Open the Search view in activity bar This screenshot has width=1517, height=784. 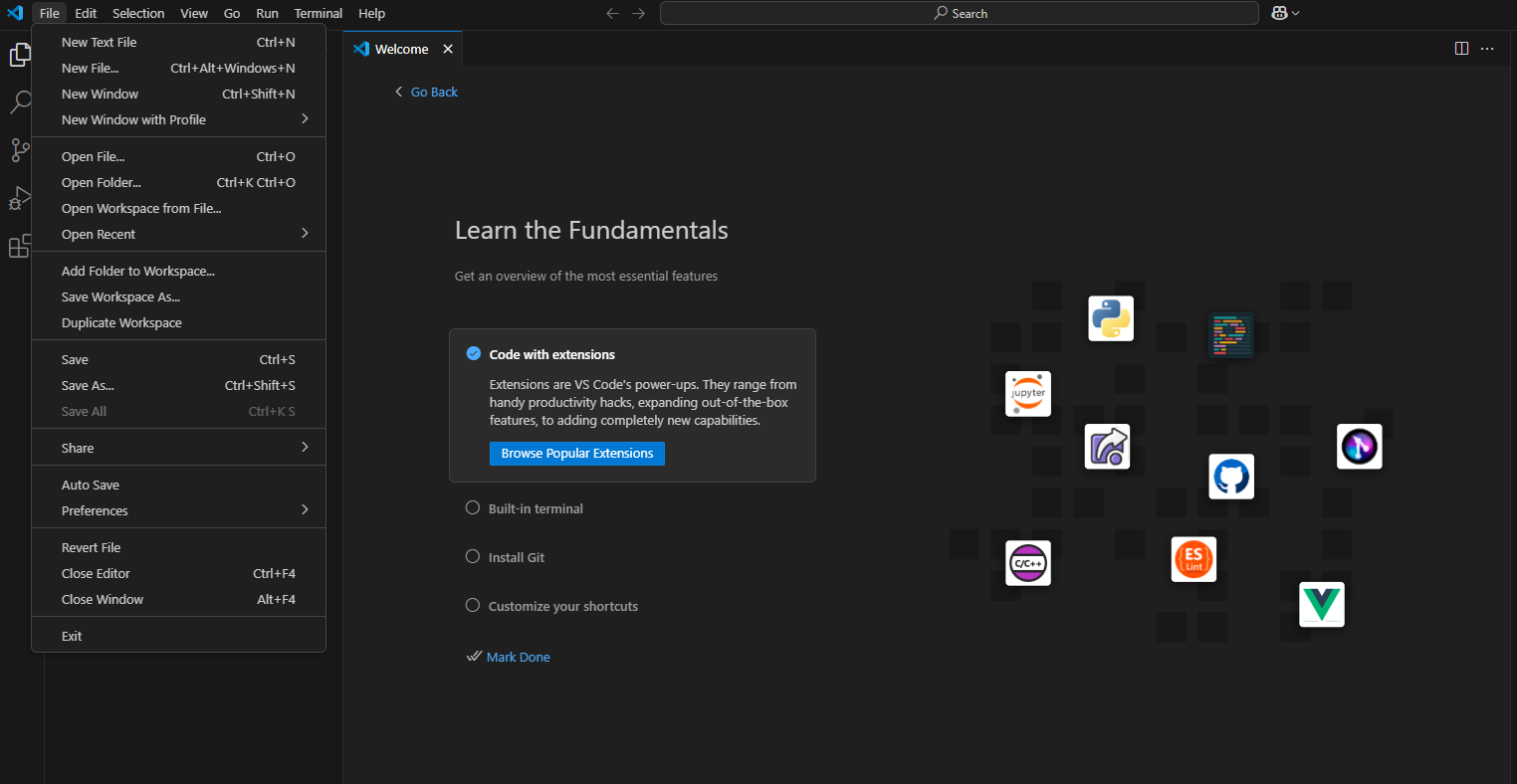20,102
